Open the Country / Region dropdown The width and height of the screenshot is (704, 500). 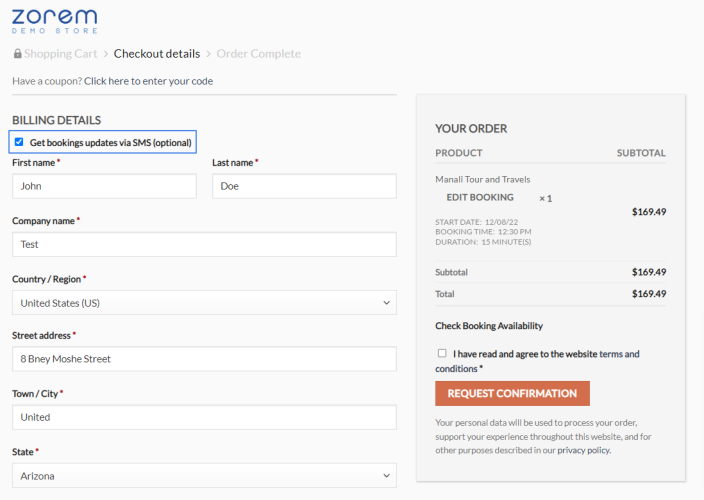pos(204,303)
